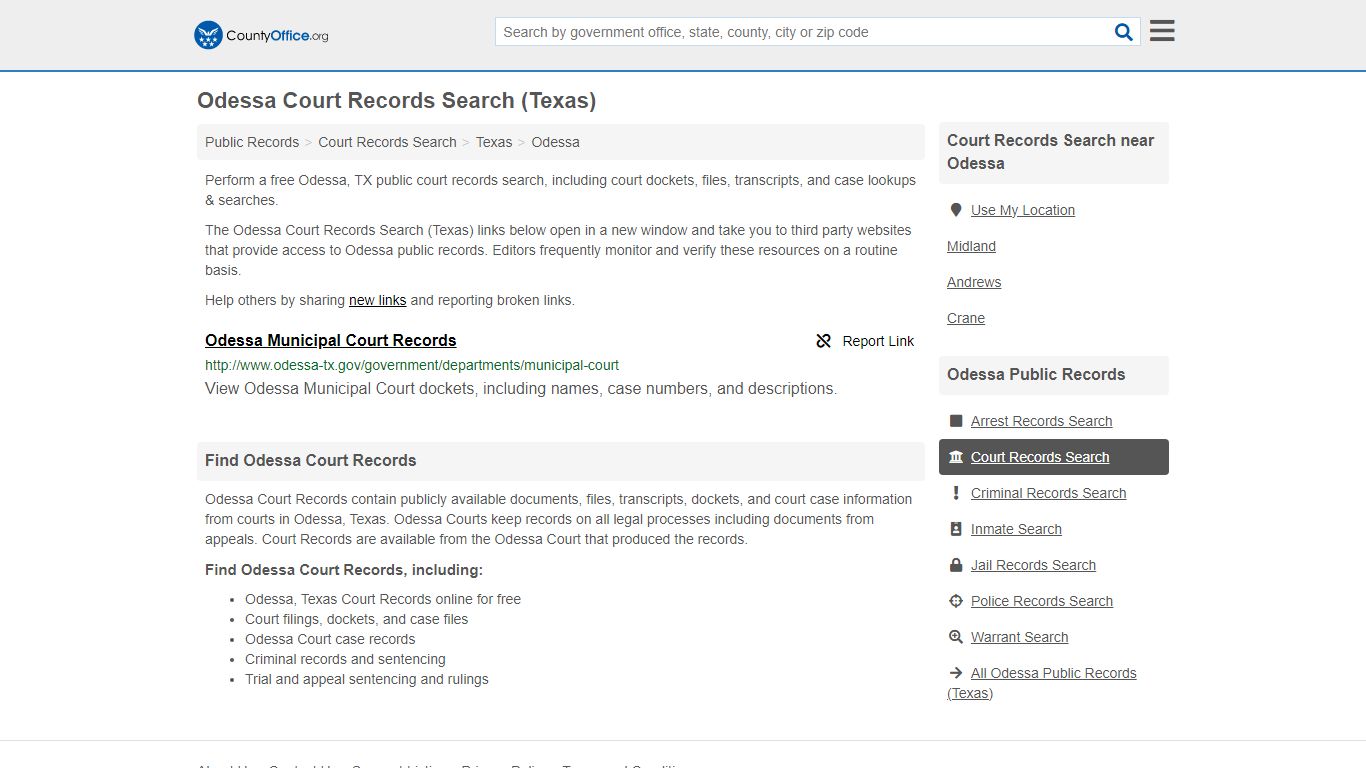Click Use My Location link

coord(1023,210)
